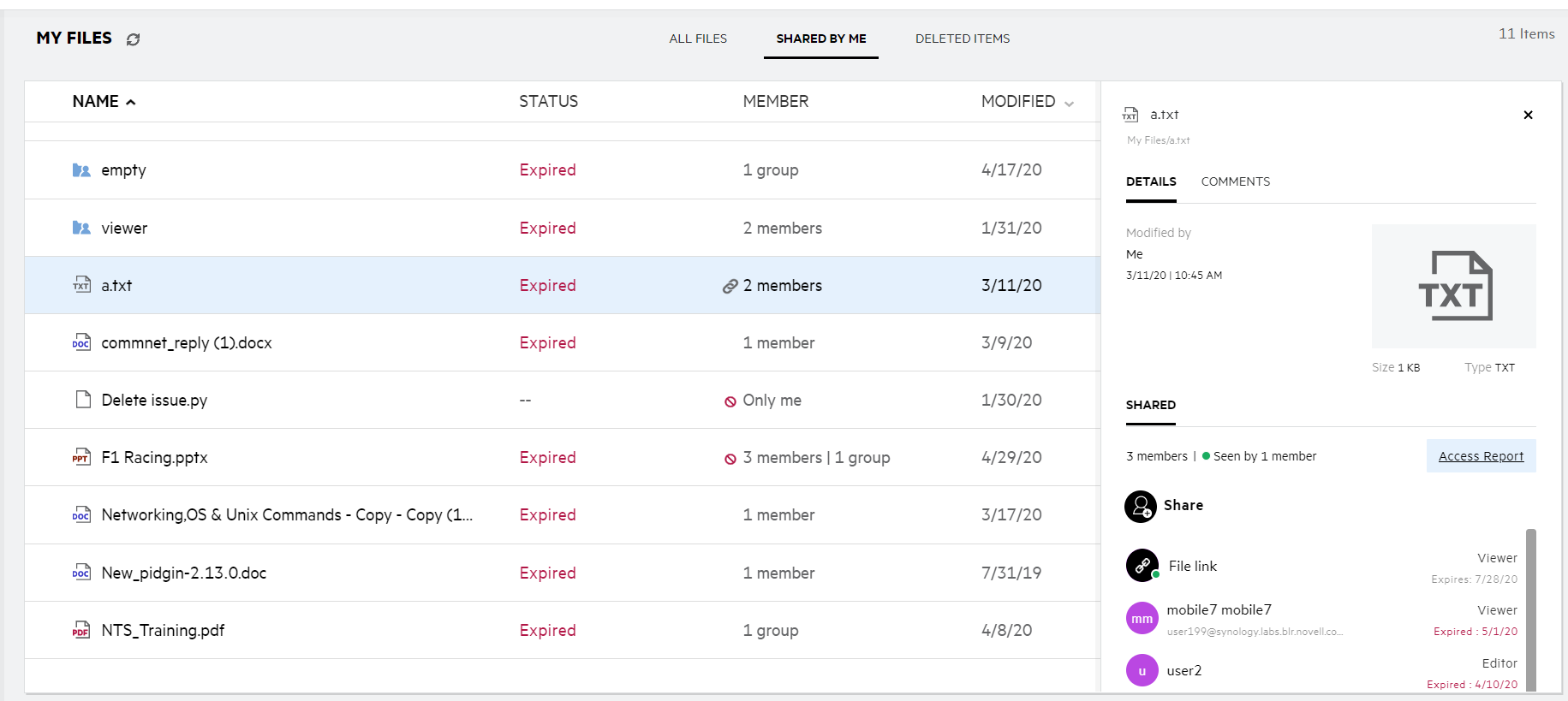Open the Access Report link
The image size is (1568, 701).
pyautogui.click(x=1481, y=456)
